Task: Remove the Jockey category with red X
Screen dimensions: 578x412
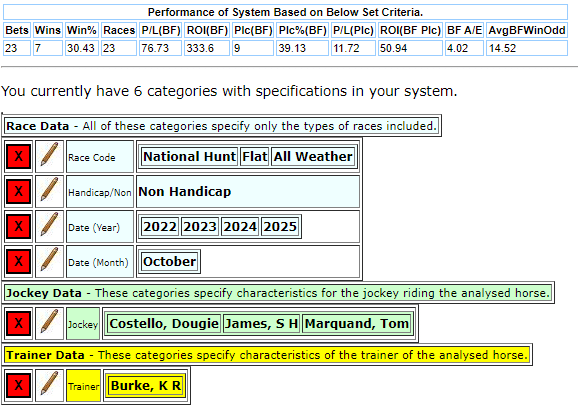Action: tap(18, 324)
